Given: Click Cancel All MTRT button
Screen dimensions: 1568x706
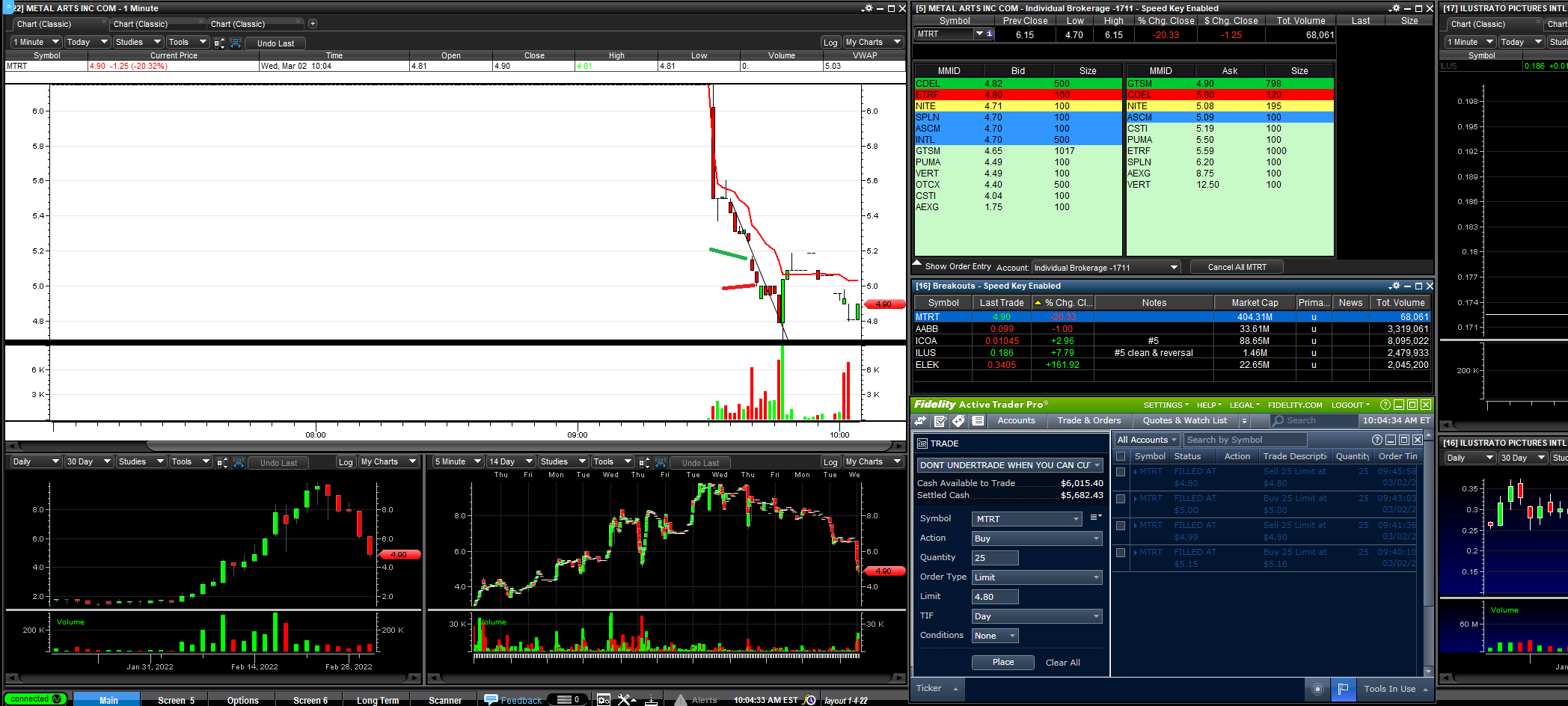Looking at the screenshot, I should [x=1237, y=267].
